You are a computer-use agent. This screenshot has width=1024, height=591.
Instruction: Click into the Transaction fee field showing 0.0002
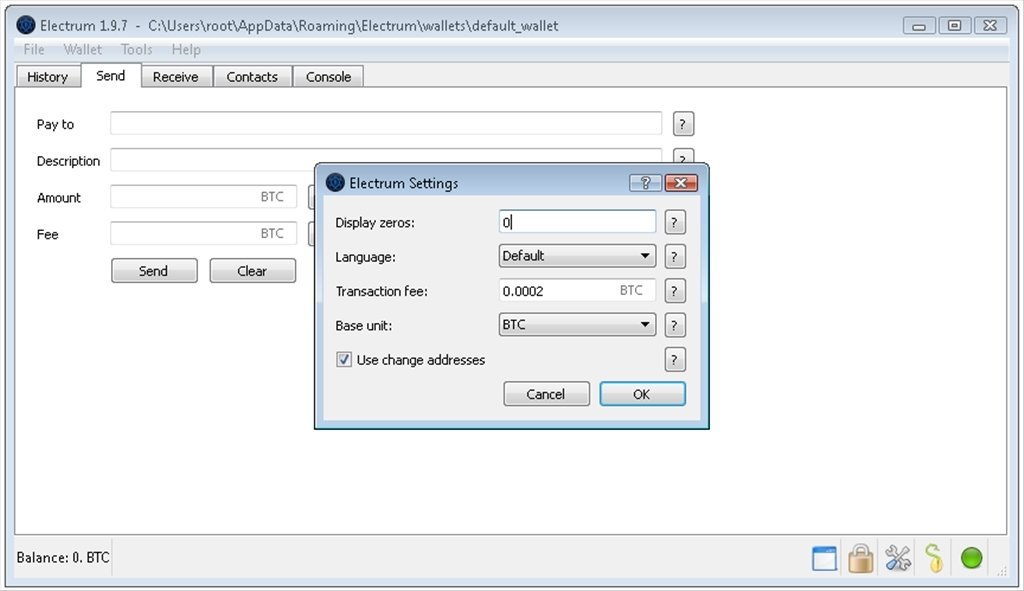(x=577, y=291)
